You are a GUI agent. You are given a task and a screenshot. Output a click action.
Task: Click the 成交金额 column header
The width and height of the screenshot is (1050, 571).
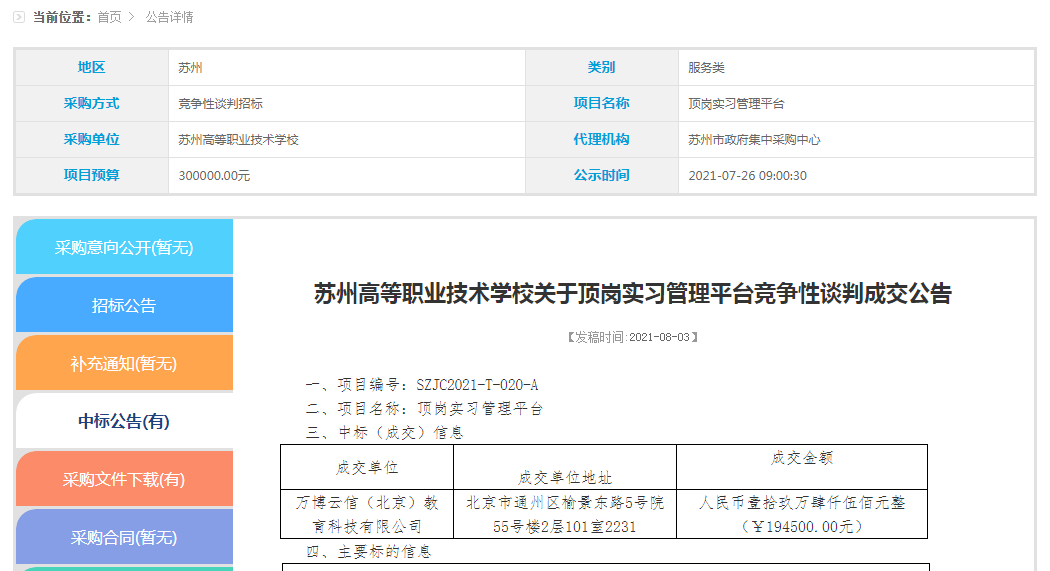click(802, 467)
